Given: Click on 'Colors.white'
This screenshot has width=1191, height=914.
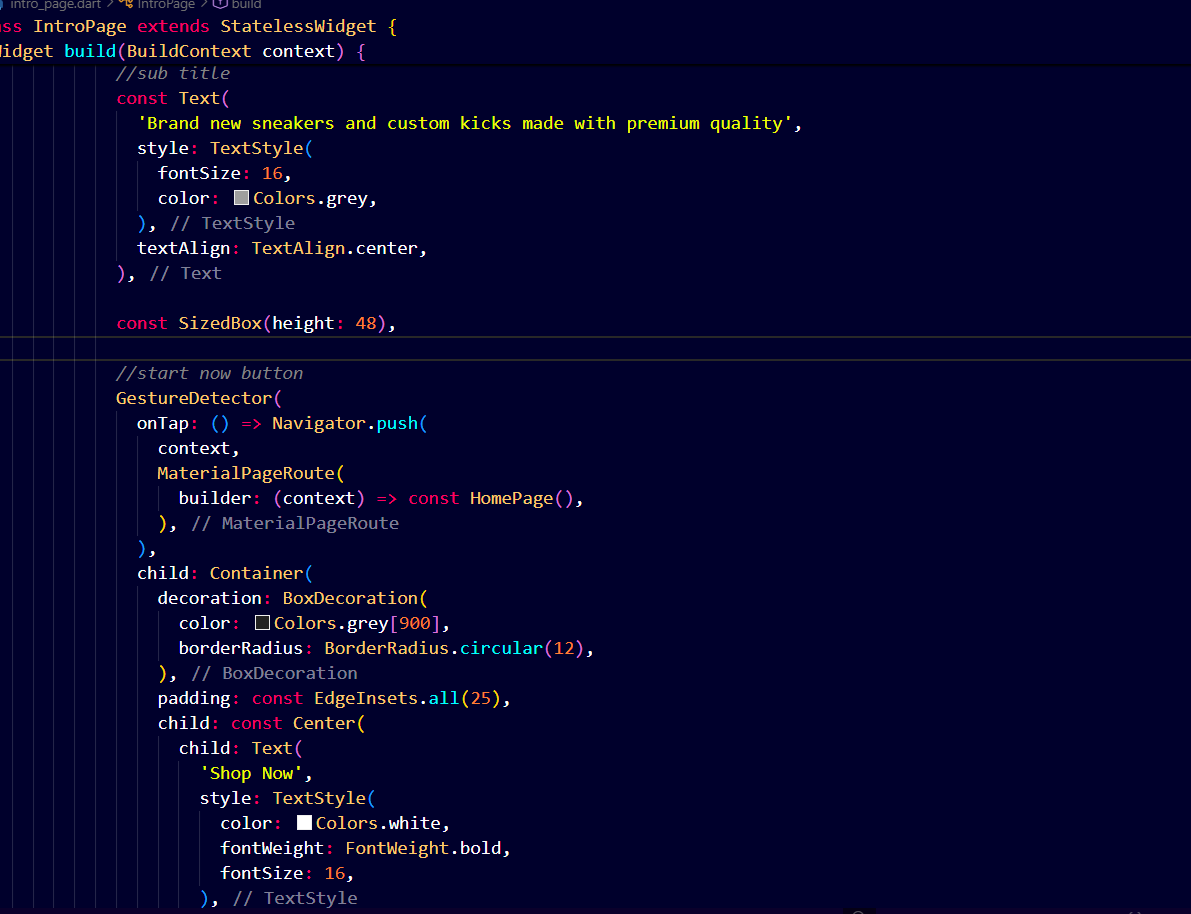Looking at the screenshot, I should pyautogui.click(x=378, y=824).
